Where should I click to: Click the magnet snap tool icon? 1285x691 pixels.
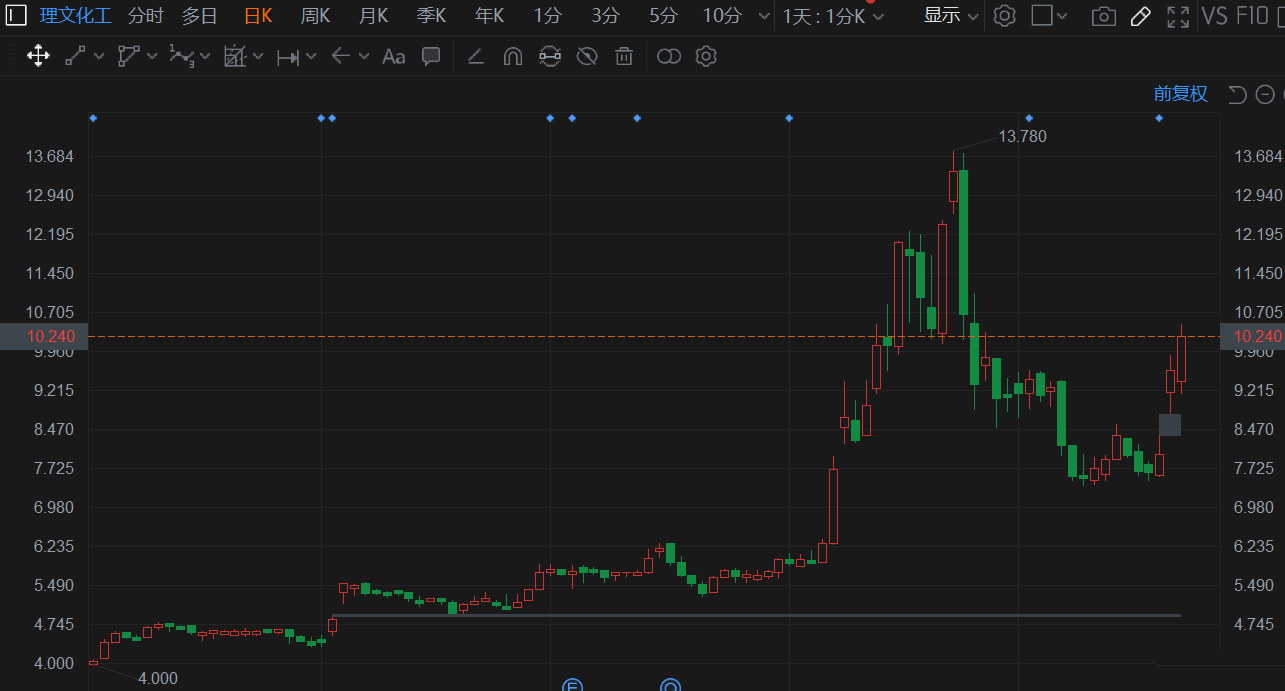click(x=512, y=56)
